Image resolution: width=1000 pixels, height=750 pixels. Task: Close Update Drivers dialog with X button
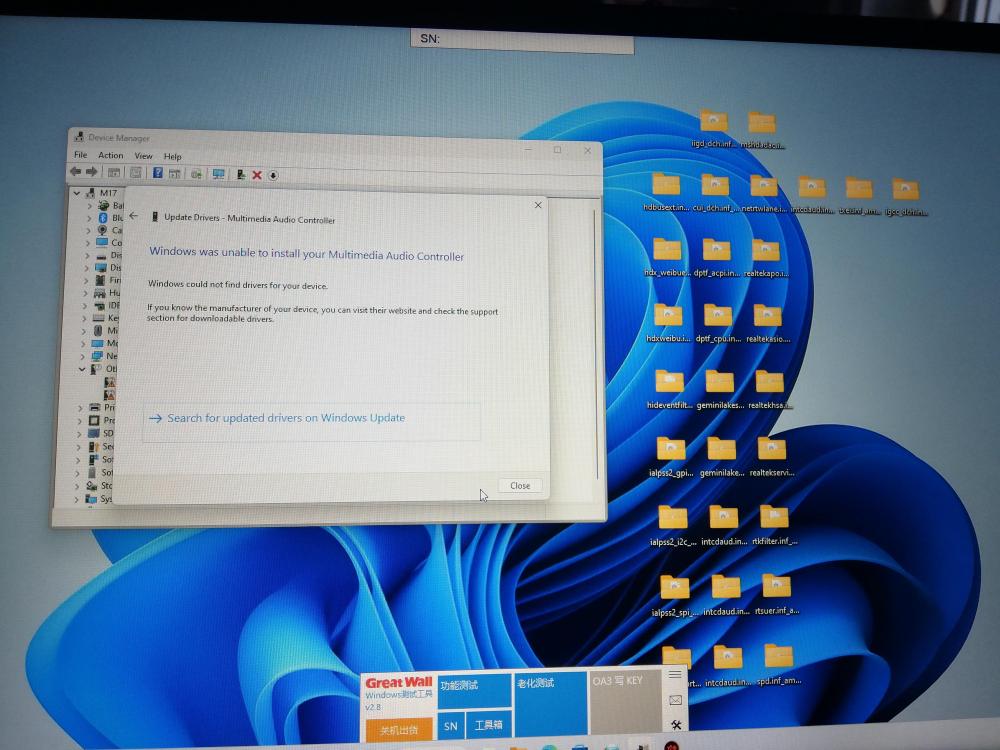[538, 205]
